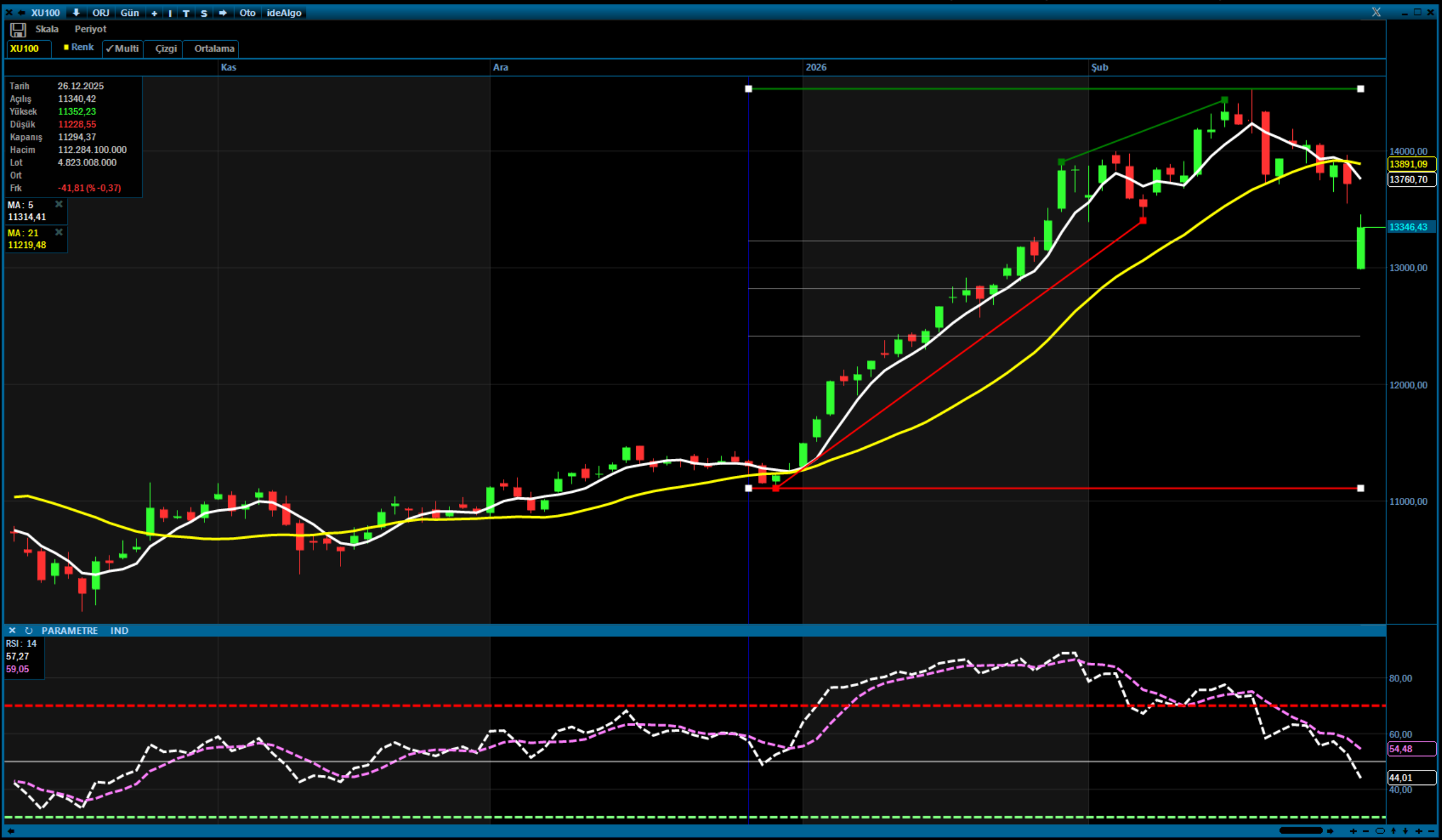Click the ideAlgo button
1442x840 pixels.
[284, 12]
